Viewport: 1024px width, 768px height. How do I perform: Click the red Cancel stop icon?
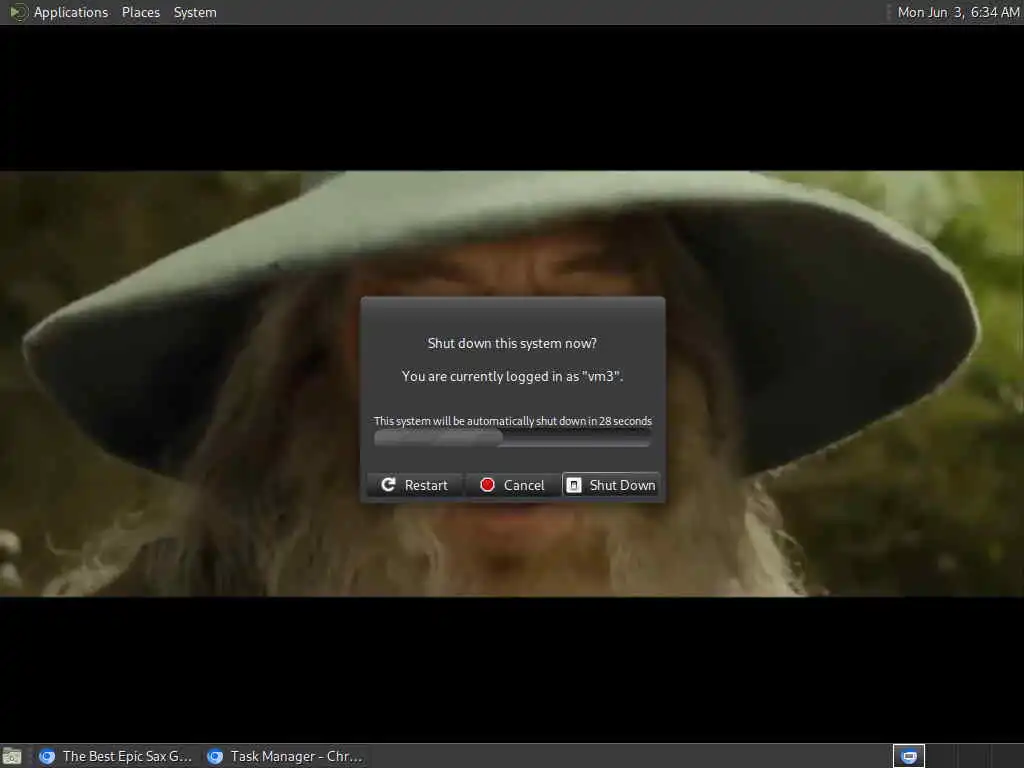tap(487, 485)
